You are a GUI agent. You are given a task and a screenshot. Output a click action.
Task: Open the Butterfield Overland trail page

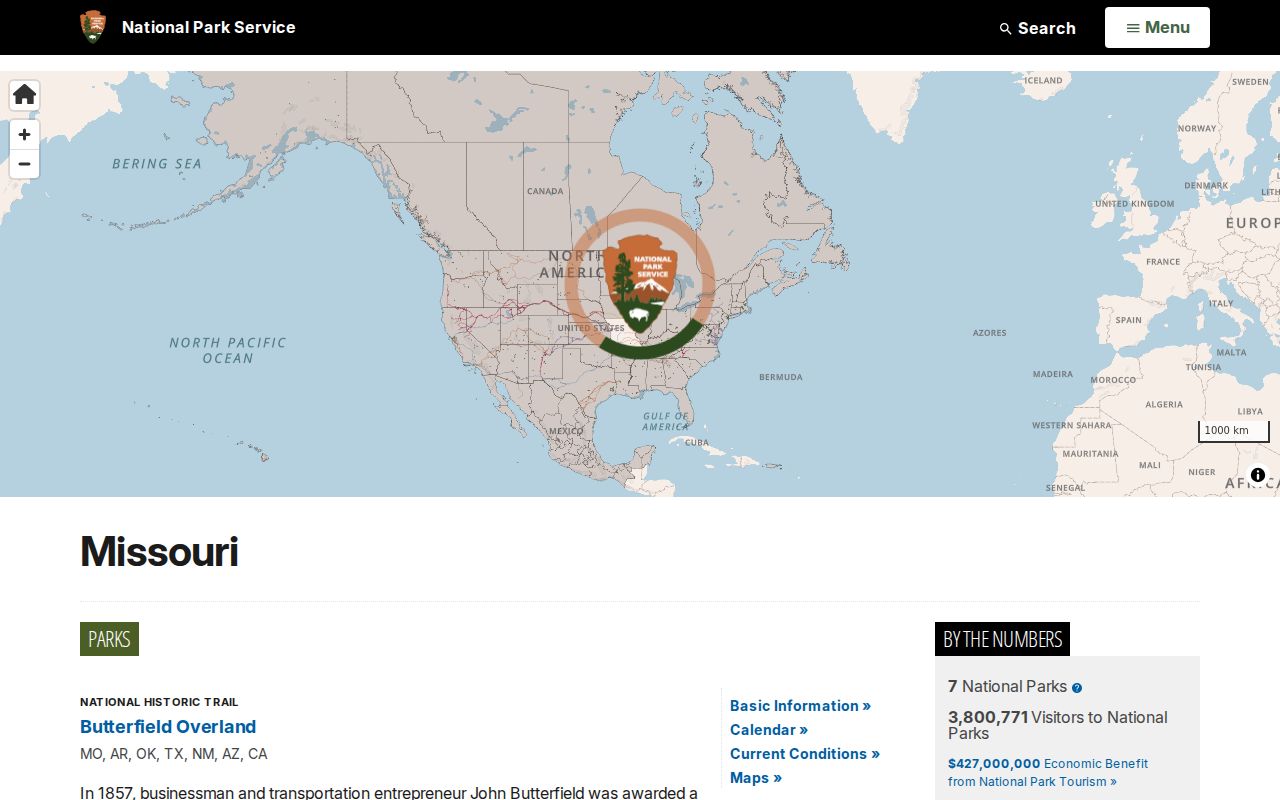click(x=168, y=727)
